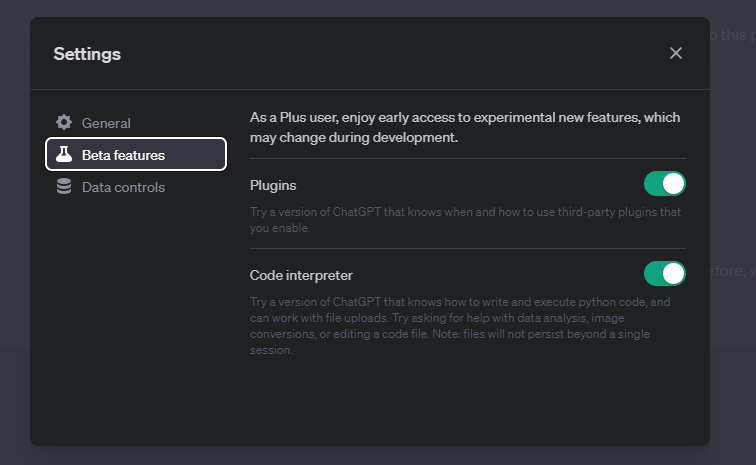Viewport: 756px width, 465px height.
Task: Click the Plugins label text
Action: [273, 186]
